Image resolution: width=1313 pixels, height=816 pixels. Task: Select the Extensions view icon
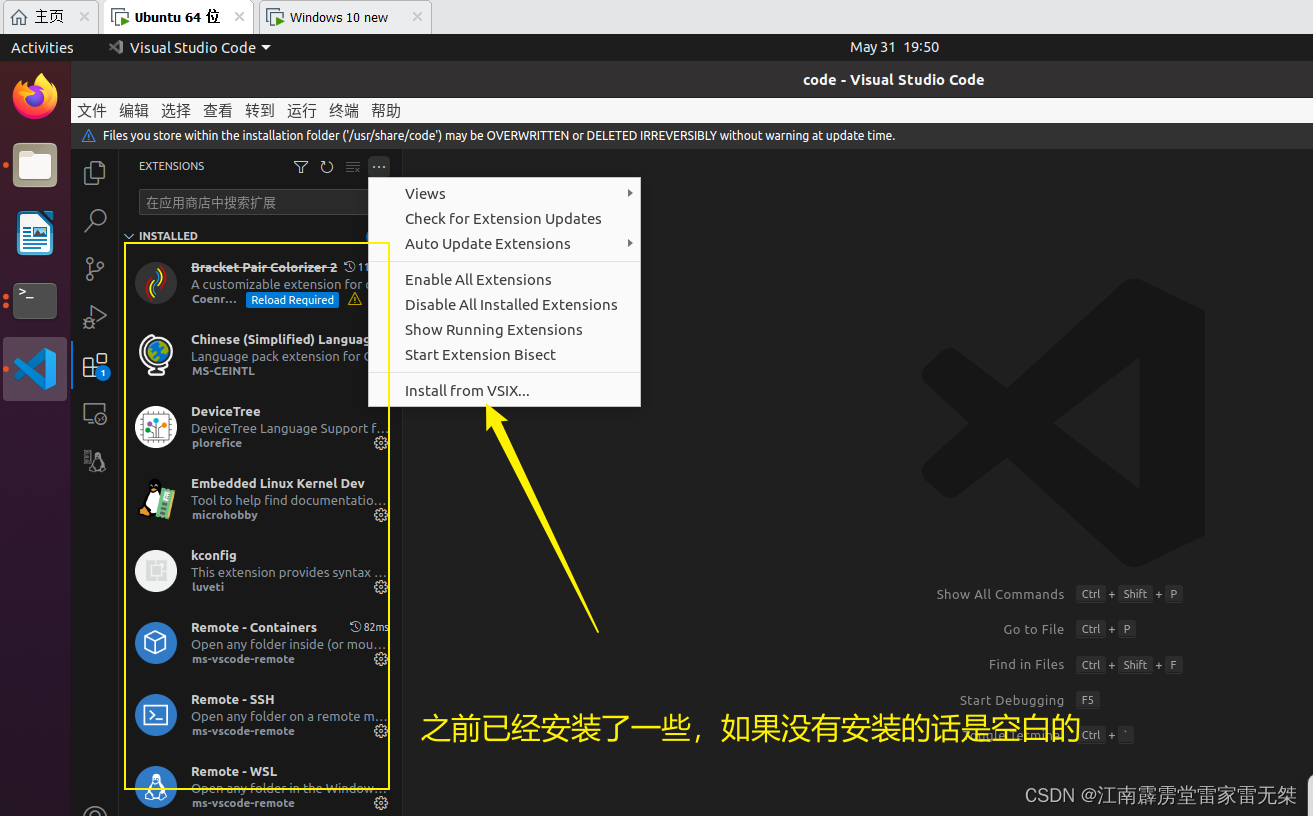pos(95,366)
